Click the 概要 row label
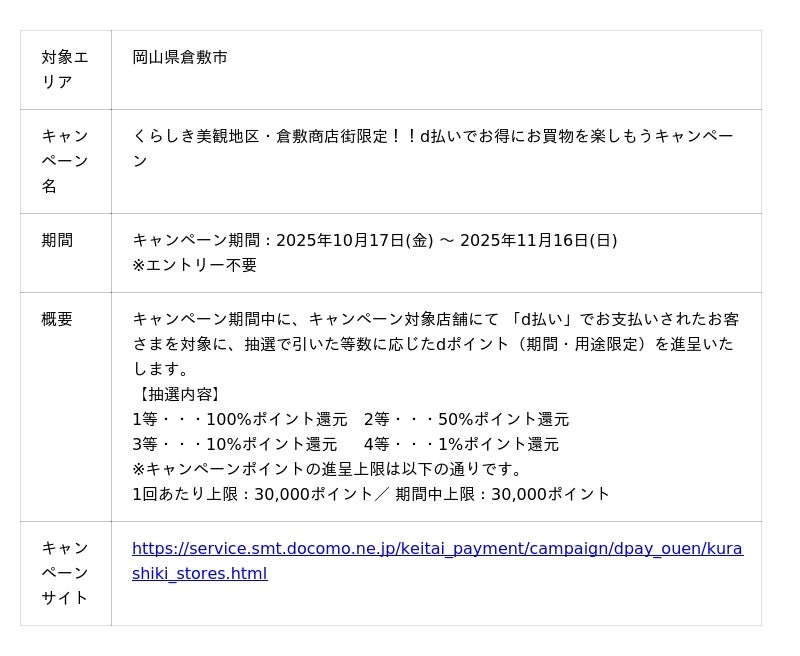The height and width of the screenshot is (656, 800). (57, 319)
